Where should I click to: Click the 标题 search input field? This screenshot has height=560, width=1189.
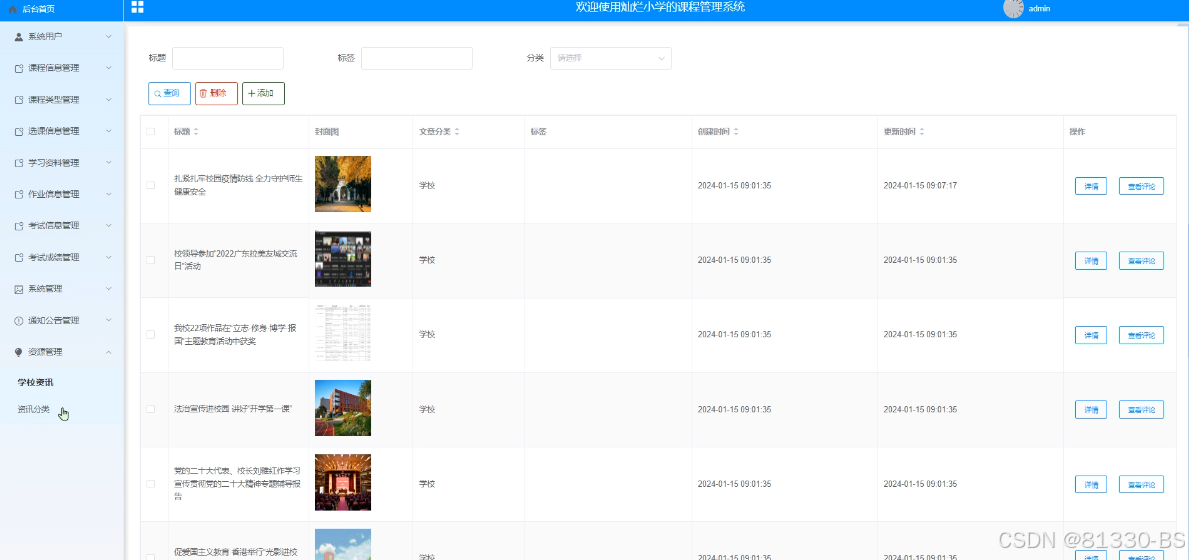point(227,58)
